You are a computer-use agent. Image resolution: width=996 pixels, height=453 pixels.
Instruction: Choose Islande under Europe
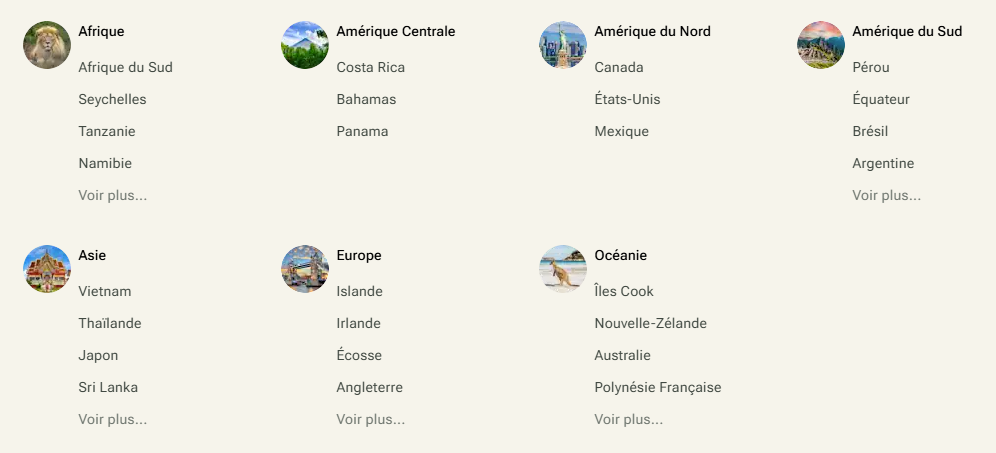tap(359, 291)
